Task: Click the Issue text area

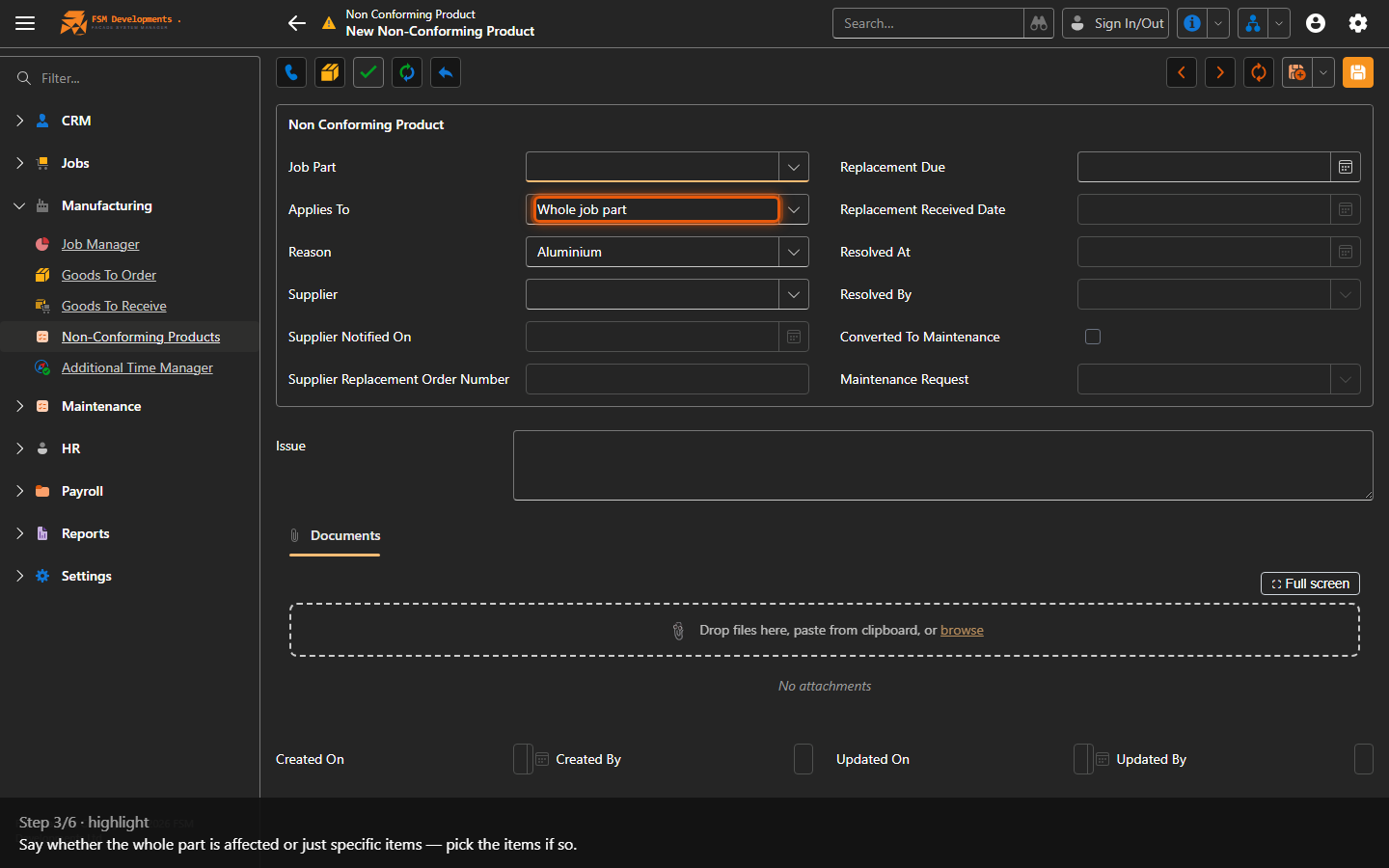Action: tap(942, 466)
